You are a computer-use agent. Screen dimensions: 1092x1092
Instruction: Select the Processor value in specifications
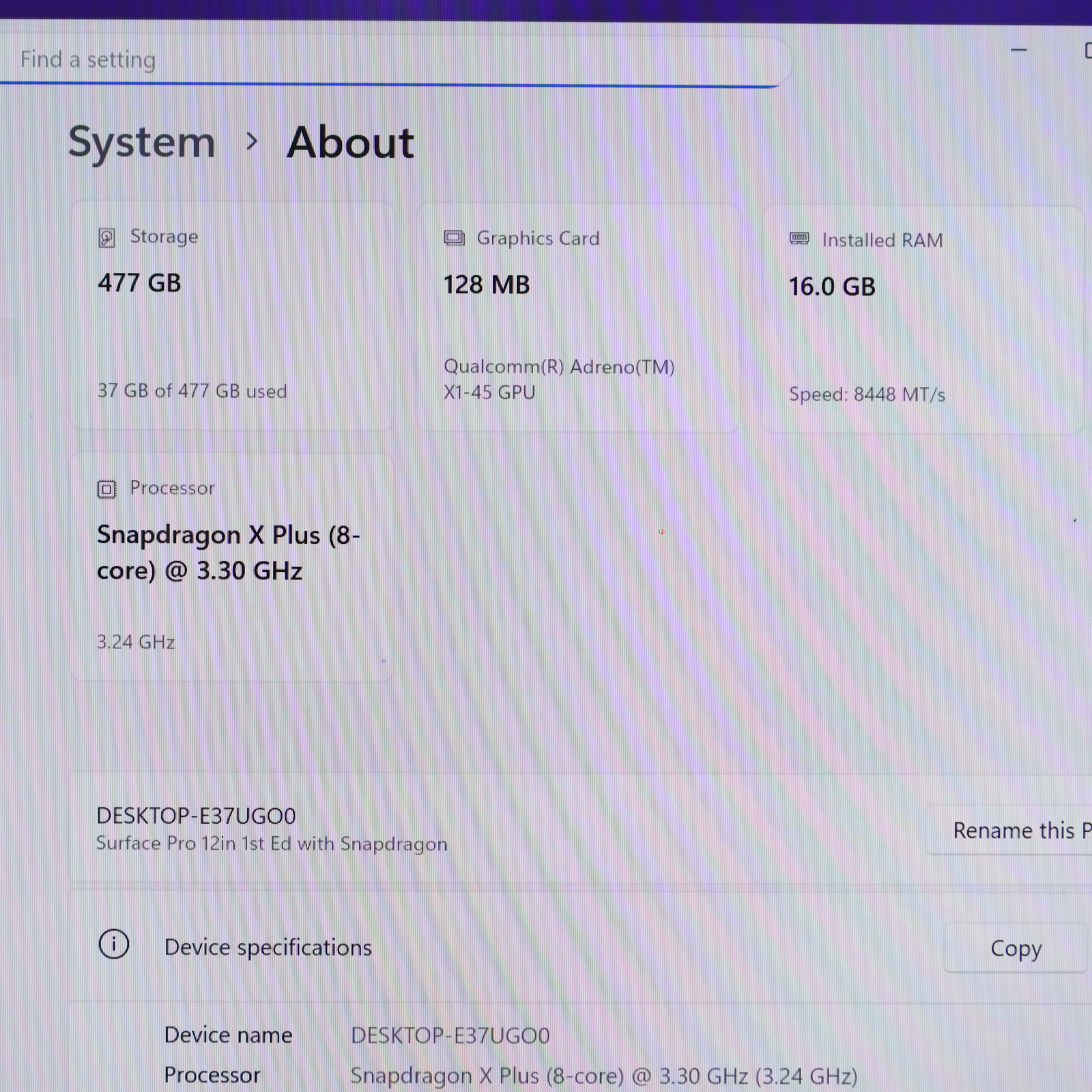(604, 1076)
